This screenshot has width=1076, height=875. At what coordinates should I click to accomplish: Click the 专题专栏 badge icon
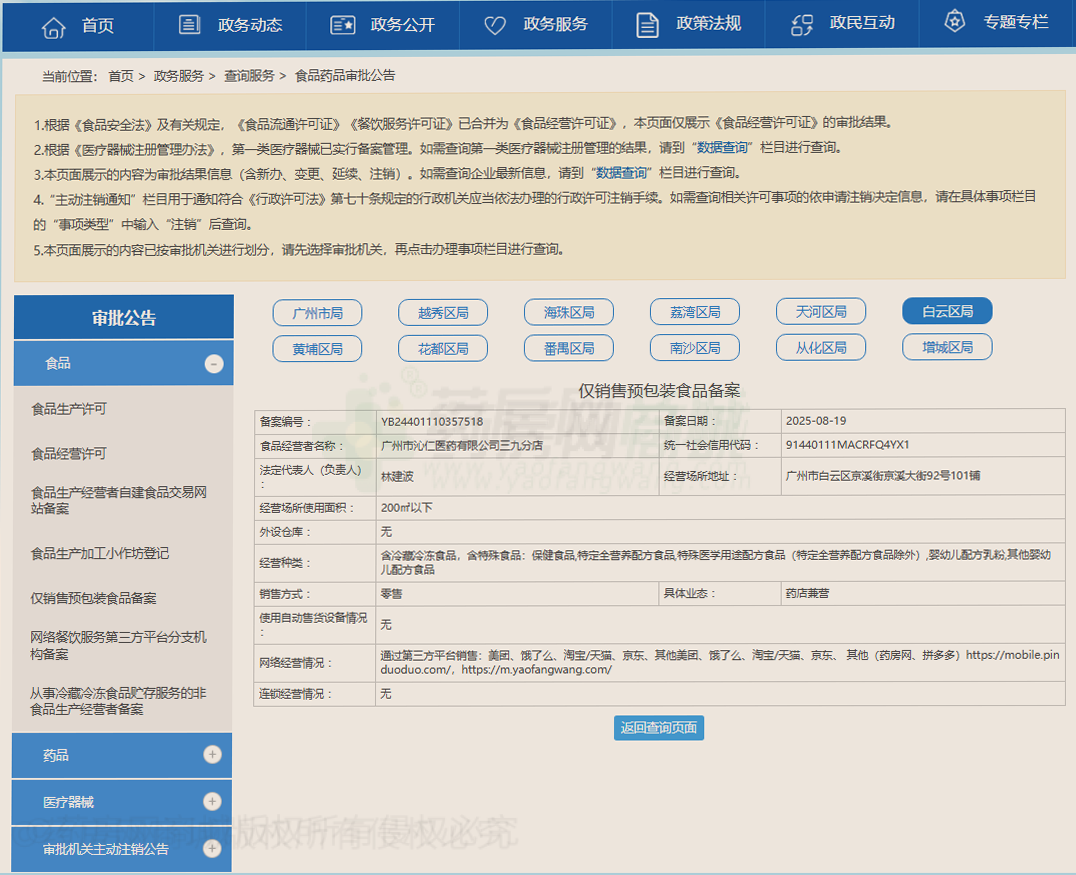pyautogui.click(x=955, y=22)
